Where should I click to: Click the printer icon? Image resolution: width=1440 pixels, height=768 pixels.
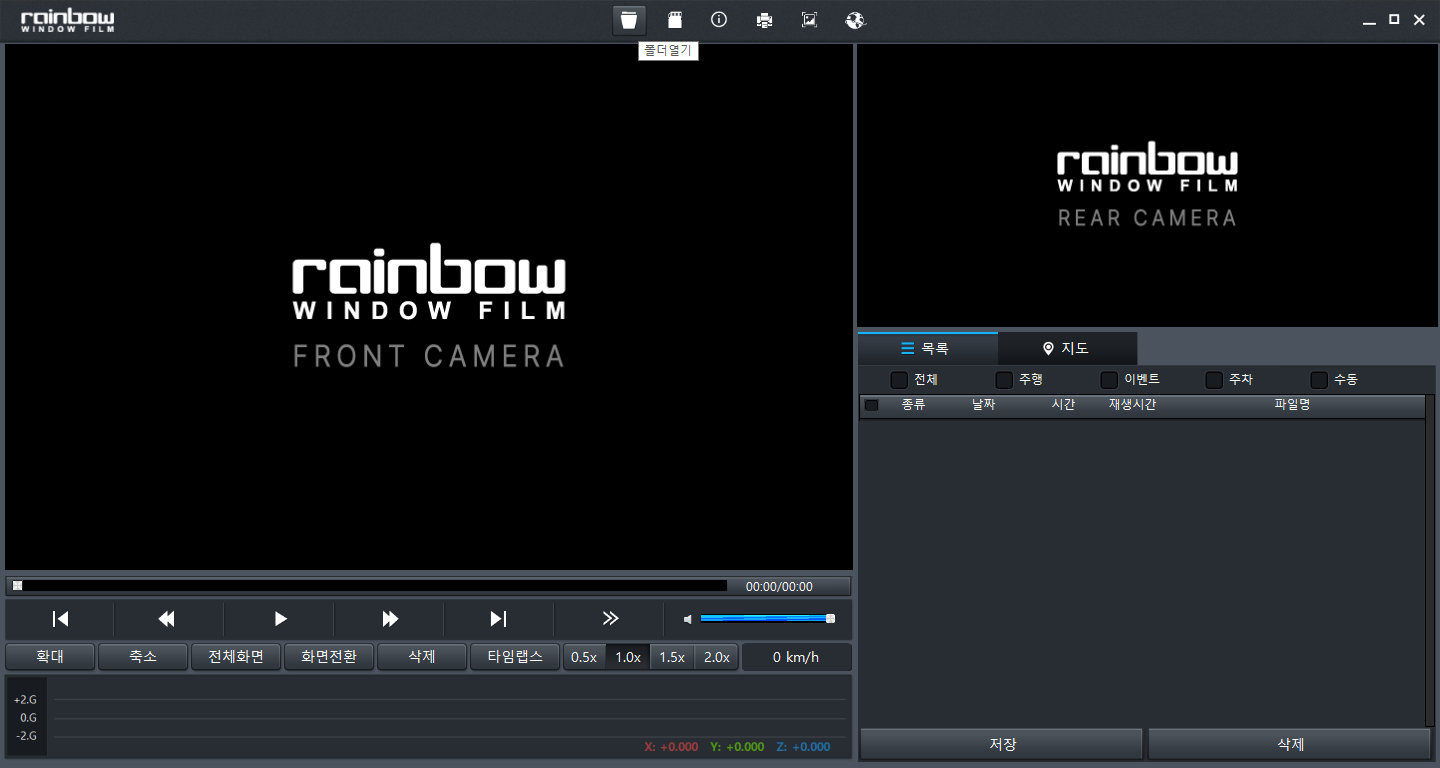[x=764, y=20]
